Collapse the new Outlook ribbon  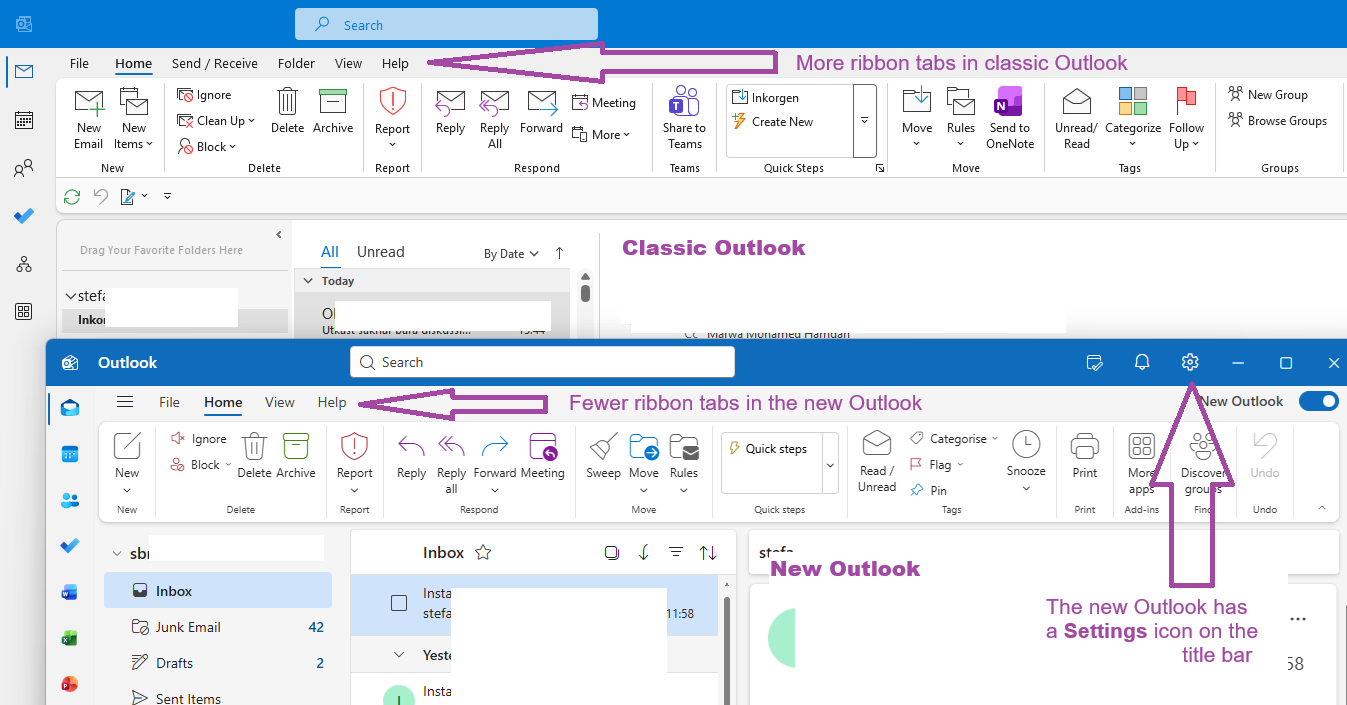[1322, 508]
